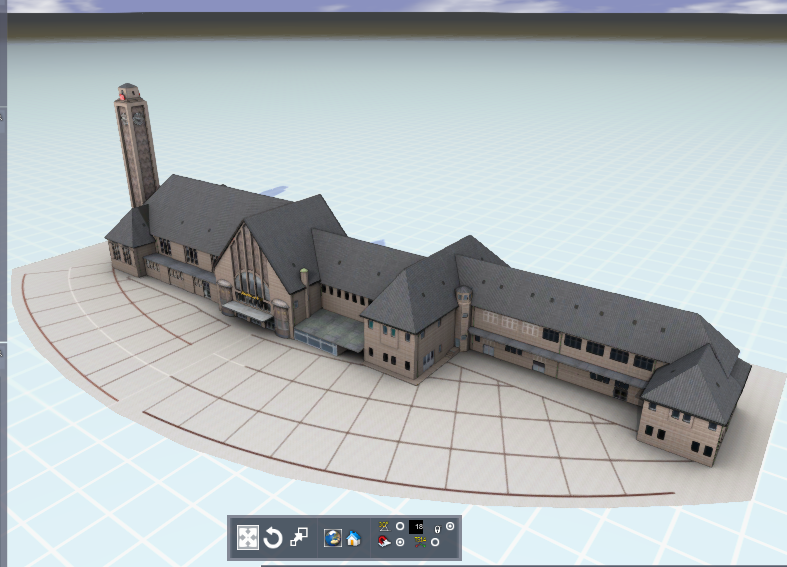Click the clock tower of the station
Screen dimensions: 787x567
point(136,146)
